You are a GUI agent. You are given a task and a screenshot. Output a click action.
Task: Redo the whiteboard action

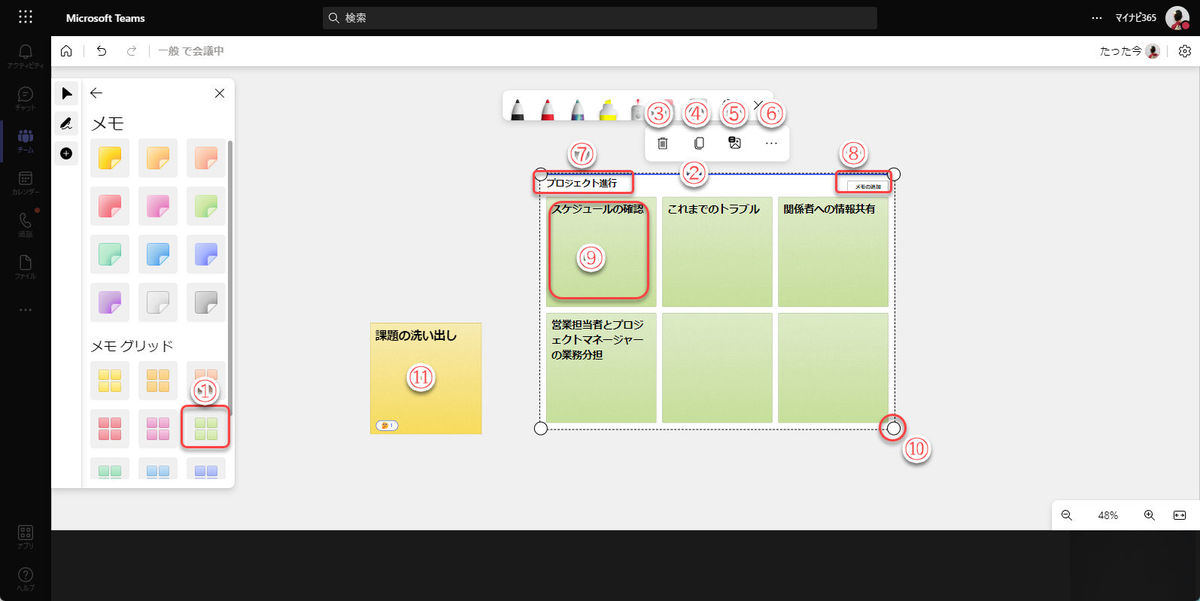pyautogui.click(x=131, y=51)
